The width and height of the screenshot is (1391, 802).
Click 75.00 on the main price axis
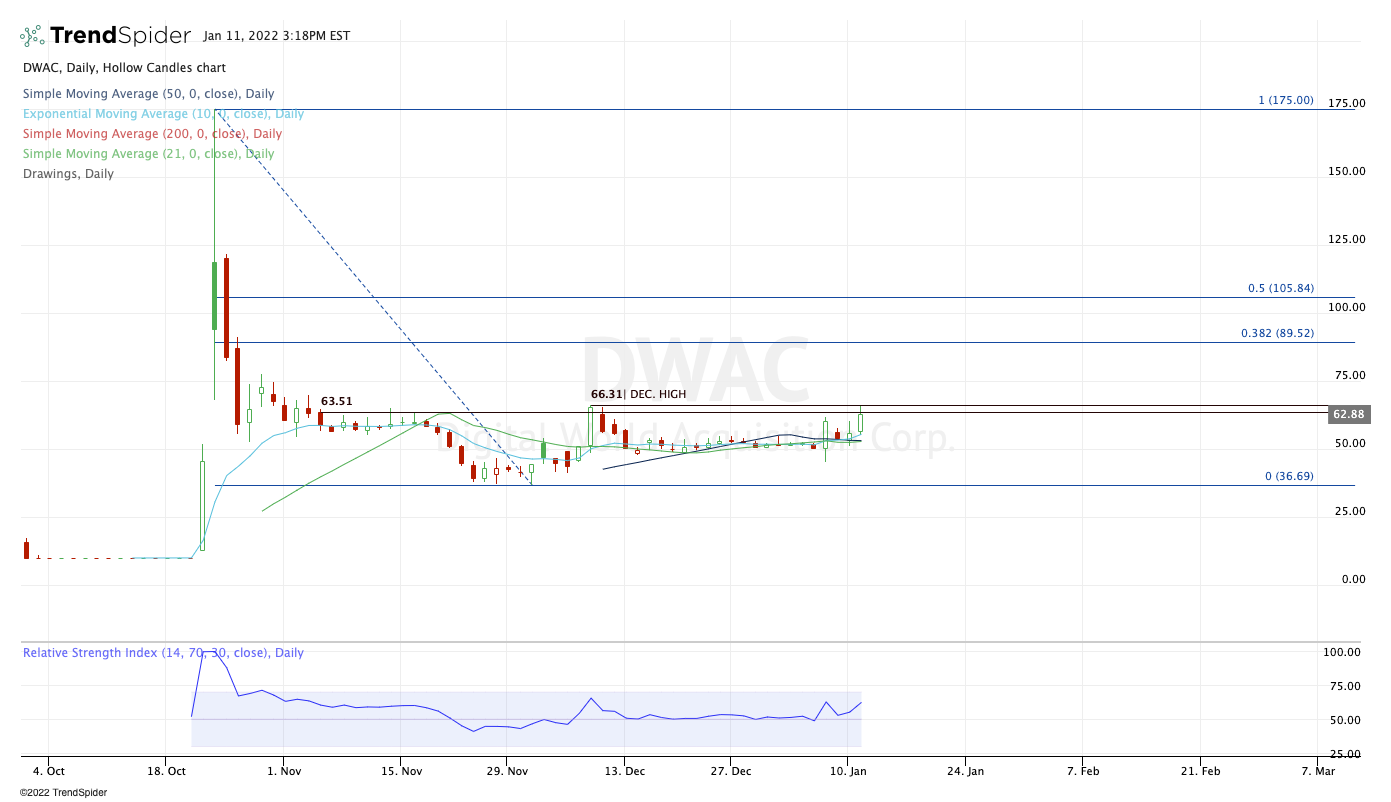(1349, 375)
